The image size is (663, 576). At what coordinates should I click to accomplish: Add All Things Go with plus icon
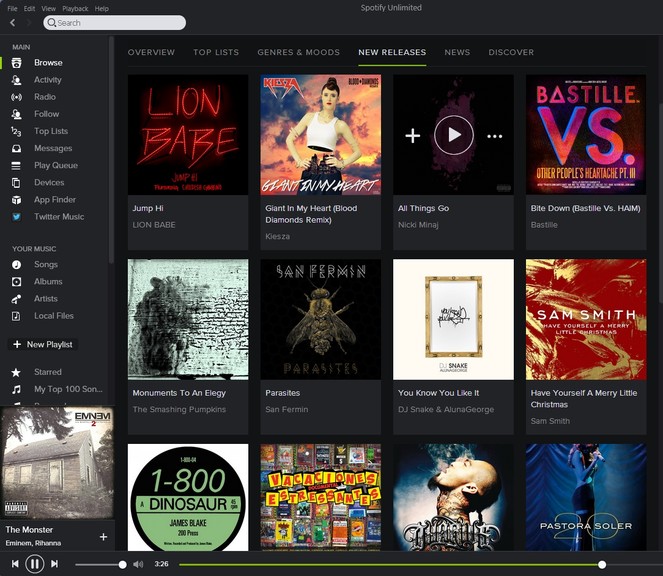click(x=412, y=136)
